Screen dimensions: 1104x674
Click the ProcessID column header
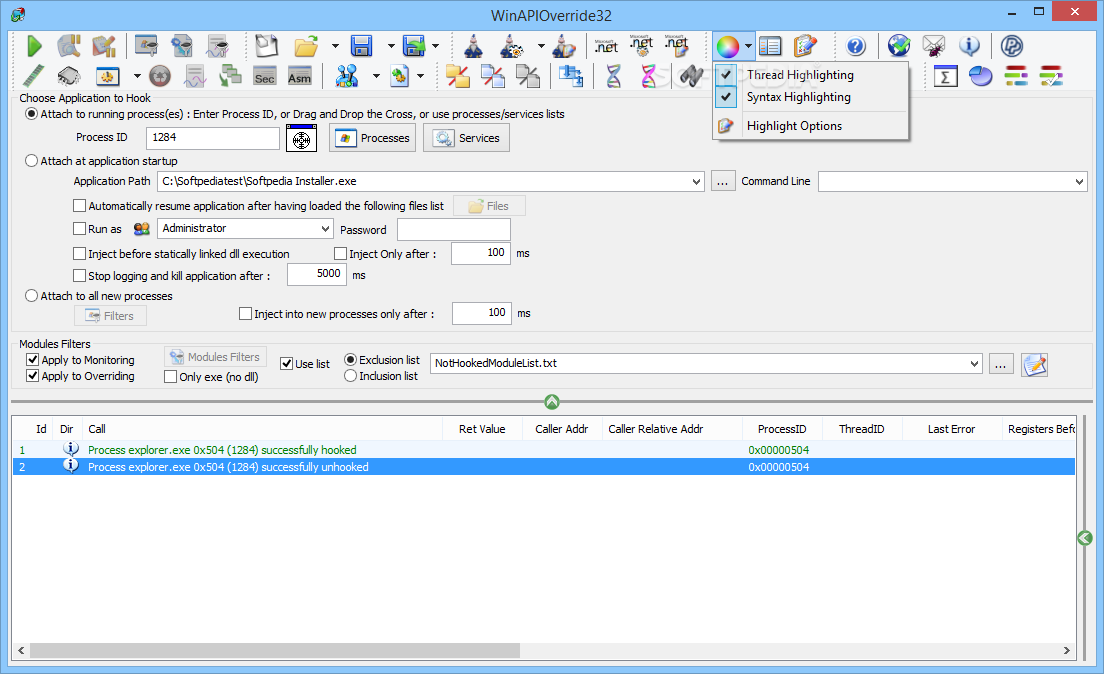[x=782, y=429]
